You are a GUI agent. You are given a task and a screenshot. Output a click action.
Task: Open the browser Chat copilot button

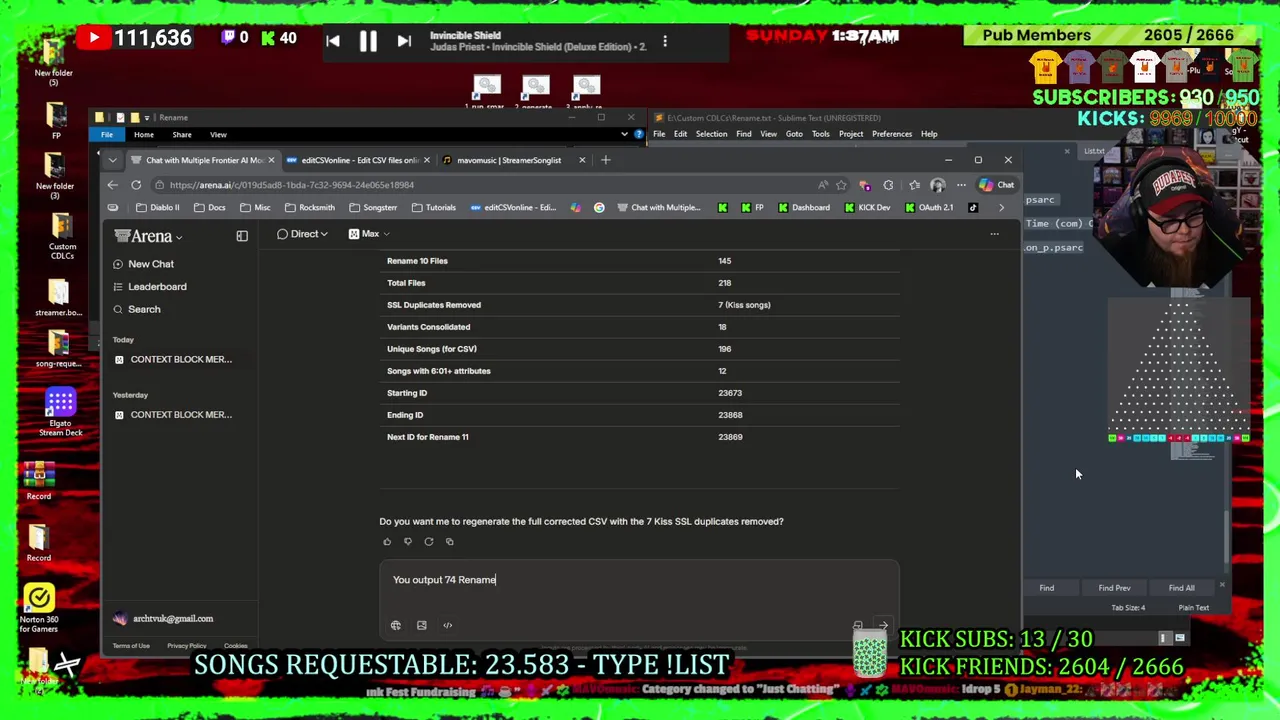[x=997, y=185]
